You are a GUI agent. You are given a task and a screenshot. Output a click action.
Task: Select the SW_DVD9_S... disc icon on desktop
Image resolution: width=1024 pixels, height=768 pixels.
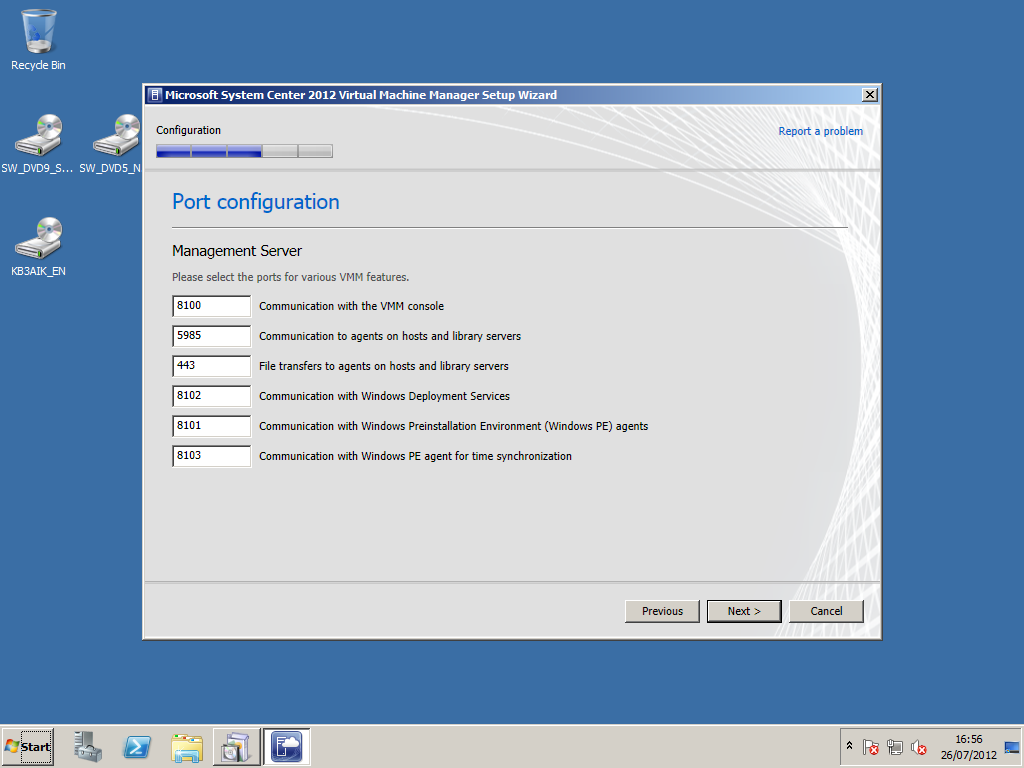[37, 144]
